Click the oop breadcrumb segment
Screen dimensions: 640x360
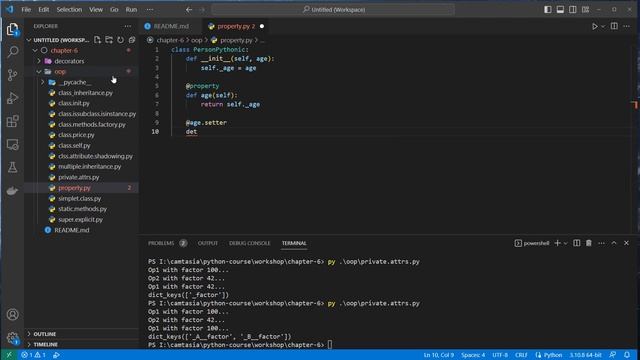click(197, 40)
